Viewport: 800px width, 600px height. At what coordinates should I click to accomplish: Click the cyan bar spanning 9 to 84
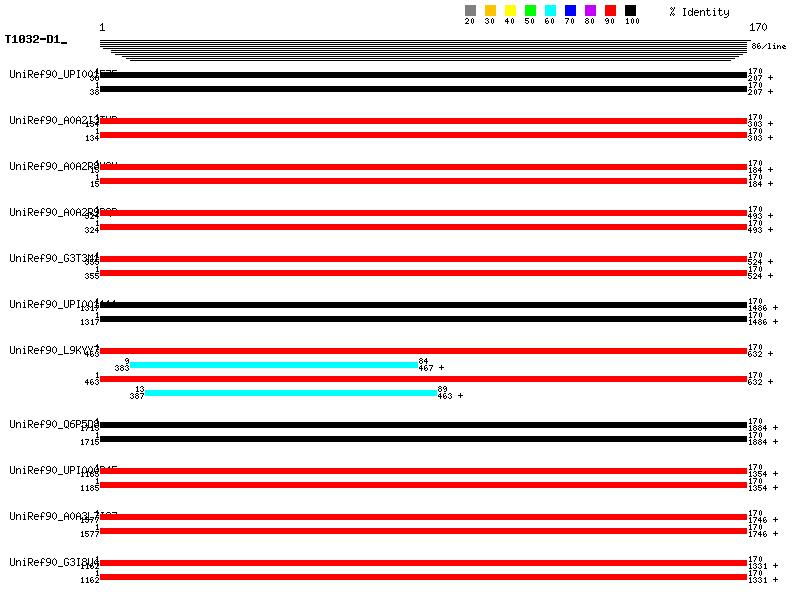274,365
